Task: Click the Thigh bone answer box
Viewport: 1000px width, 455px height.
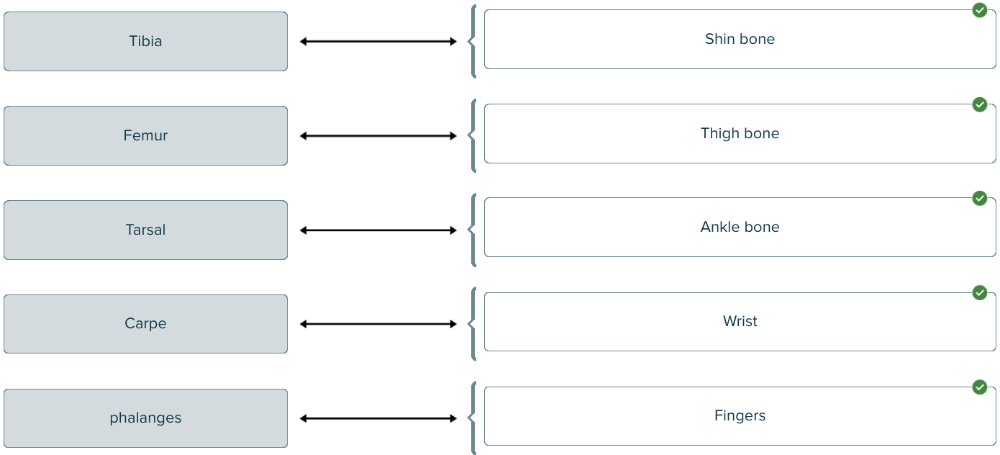Action: click(739, 134)
